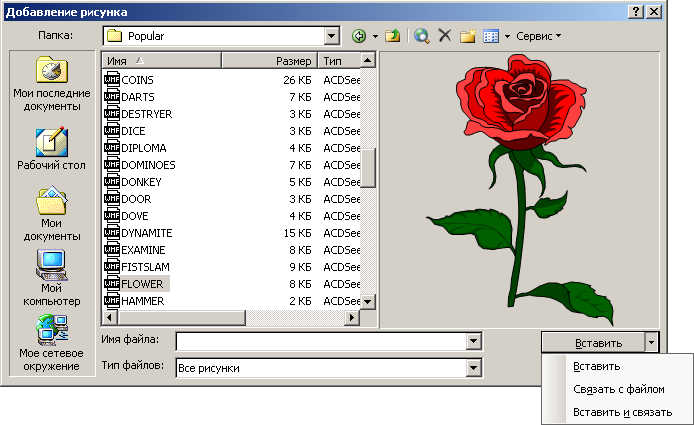Create a new folder with toolbar icon
Image resolution: width=694 pixels, height=425 pixels.
click(467, 36)
